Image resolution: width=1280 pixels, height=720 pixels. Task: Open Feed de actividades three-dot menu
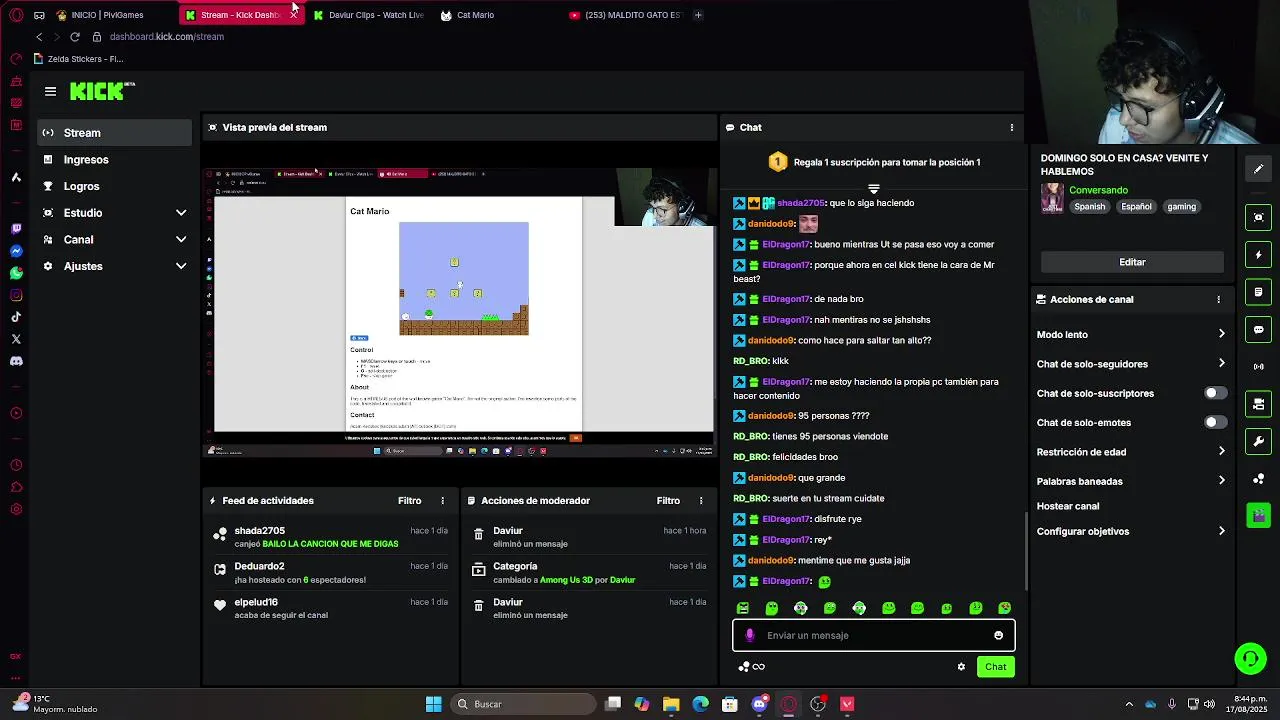442,501
